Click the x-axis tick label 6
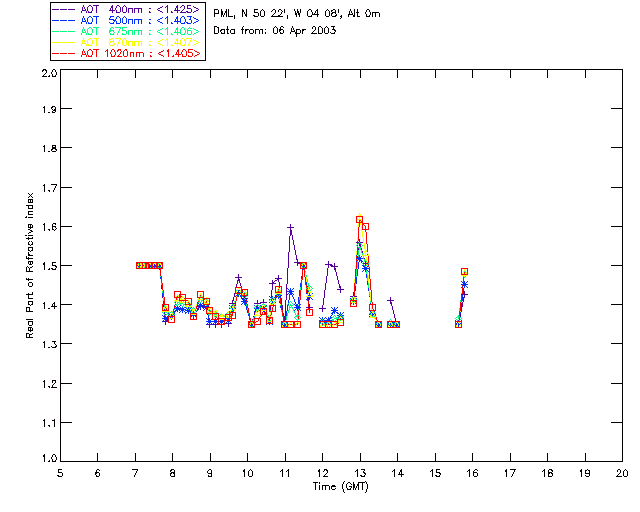640x512 pixels. [98, 473]
